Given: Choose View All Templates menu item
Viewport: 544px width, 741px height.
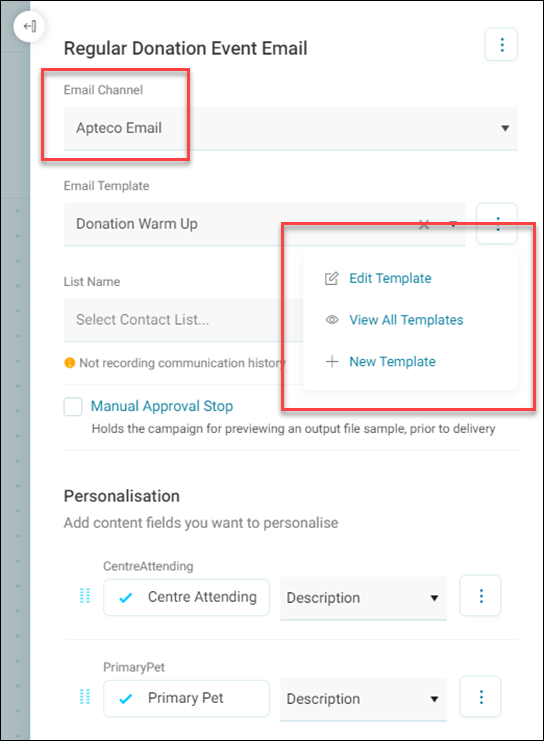Looking at the screenshot, I should 406,320.
